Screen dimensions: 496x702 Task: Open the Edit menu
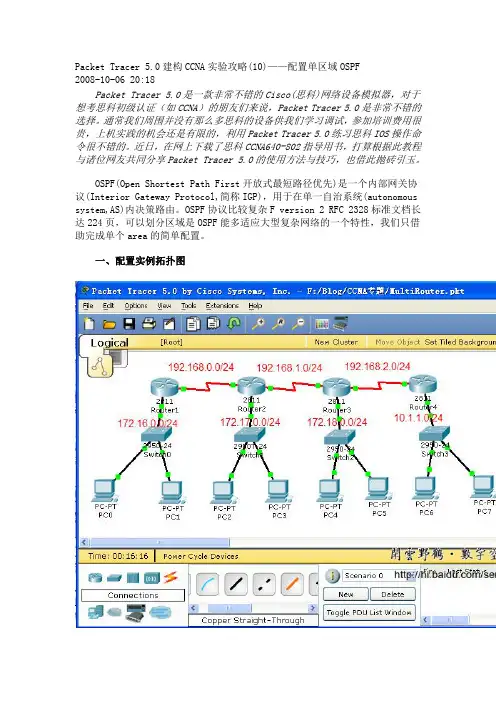(x=108, y=305)
